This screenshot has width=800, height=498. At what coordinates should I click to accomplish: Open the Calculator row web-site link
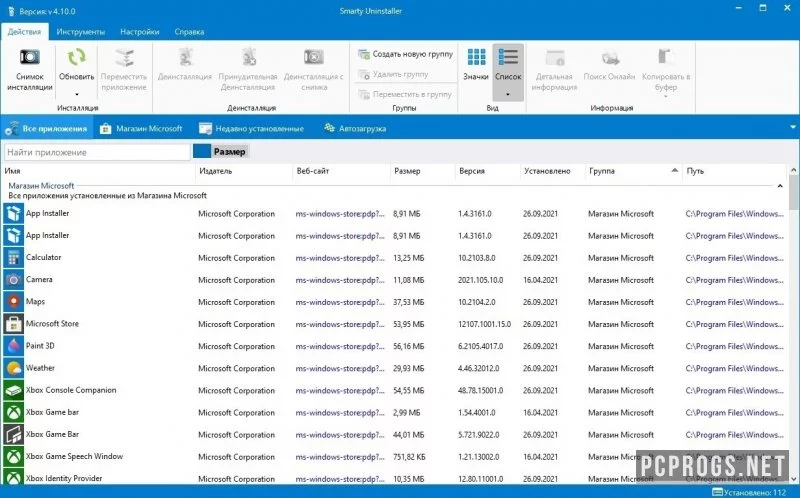(x=340, y=258)
